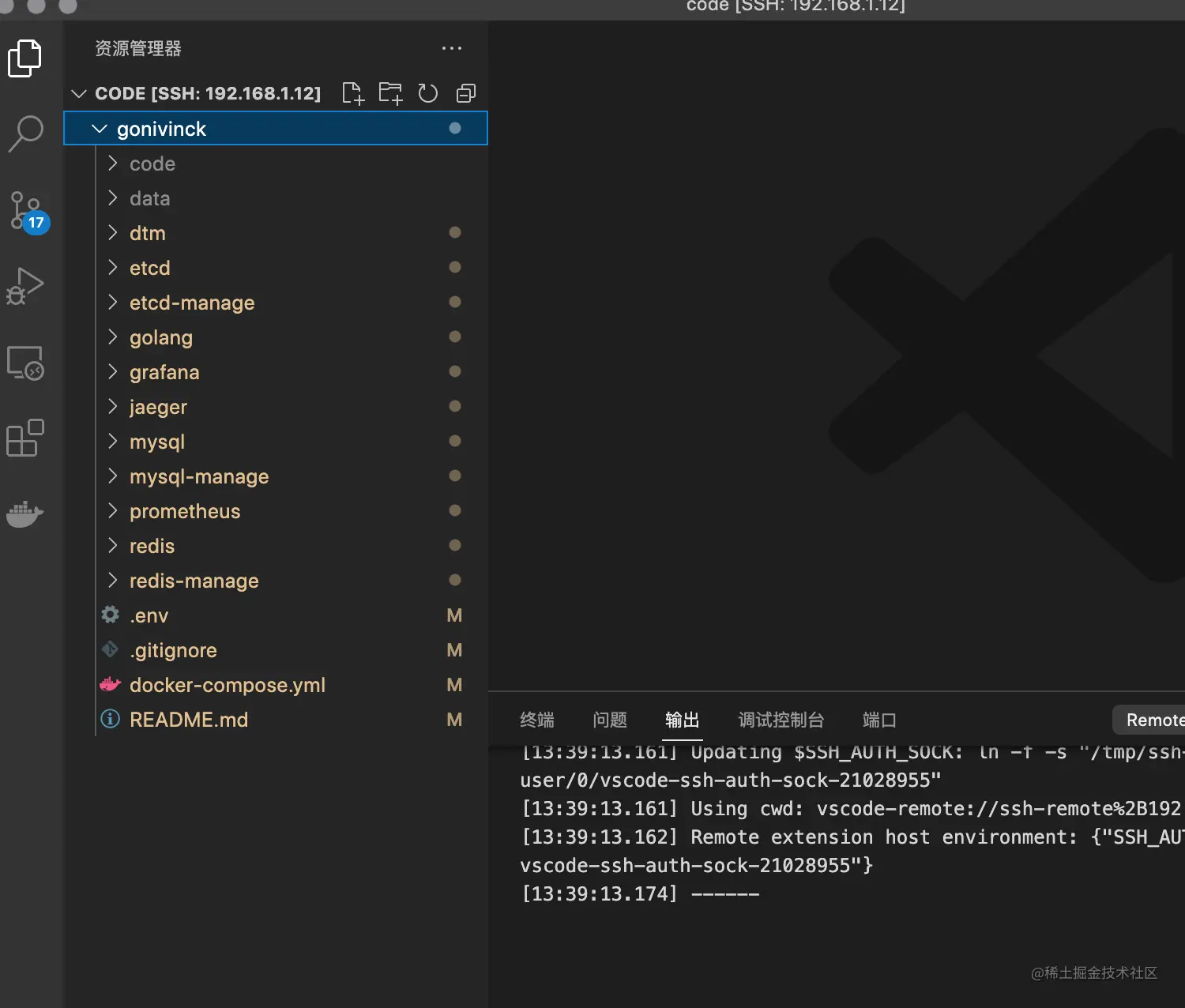Viewport: 1185px width, 1008px height.
Task: Expand the mysql folder
Action: tap(112, 442)
